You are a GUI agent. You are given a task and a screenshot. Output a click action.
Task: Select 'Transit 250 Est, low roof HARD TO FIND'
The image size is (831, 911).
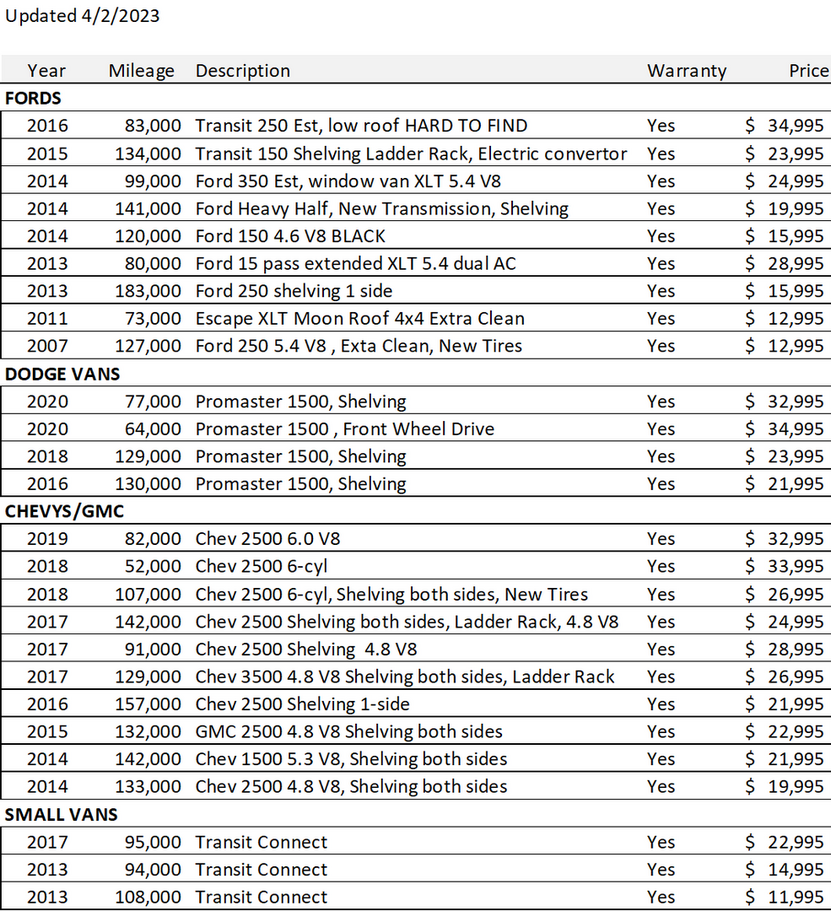tap(361, 125)
